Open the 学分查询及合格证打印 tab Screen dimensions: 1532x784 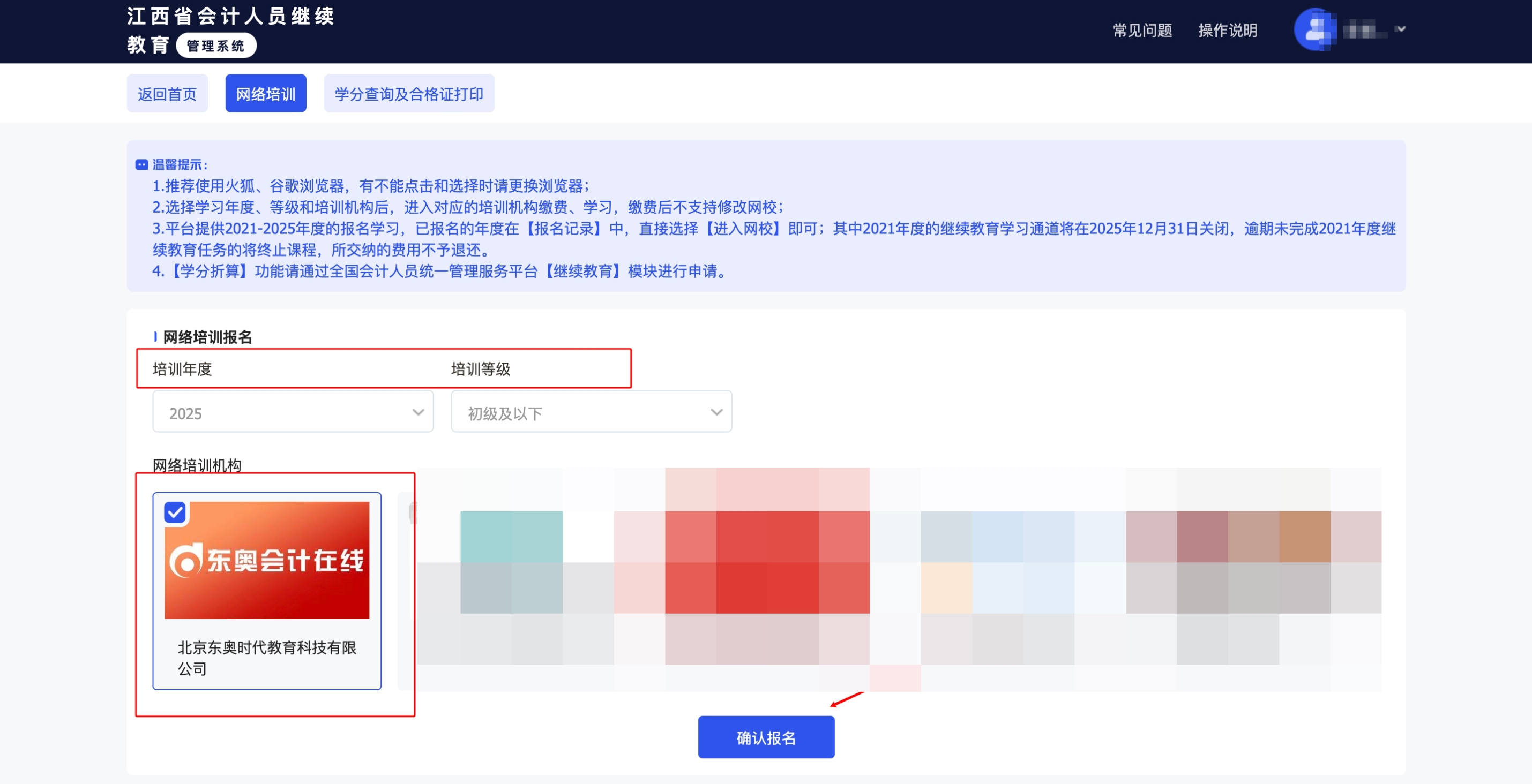pos(408,93)
